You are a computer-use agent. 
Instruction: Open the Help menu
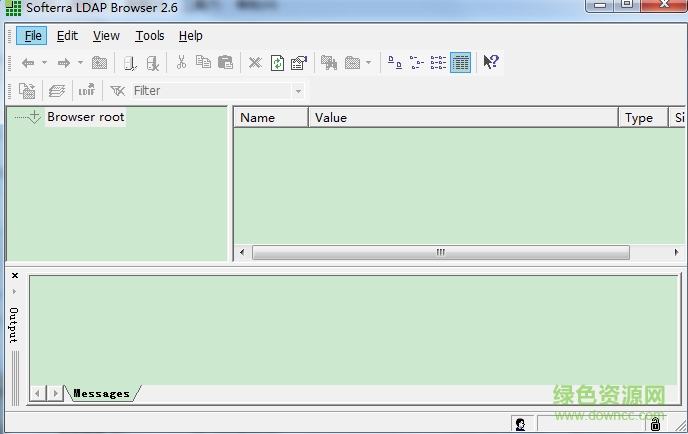click(190, 36)
